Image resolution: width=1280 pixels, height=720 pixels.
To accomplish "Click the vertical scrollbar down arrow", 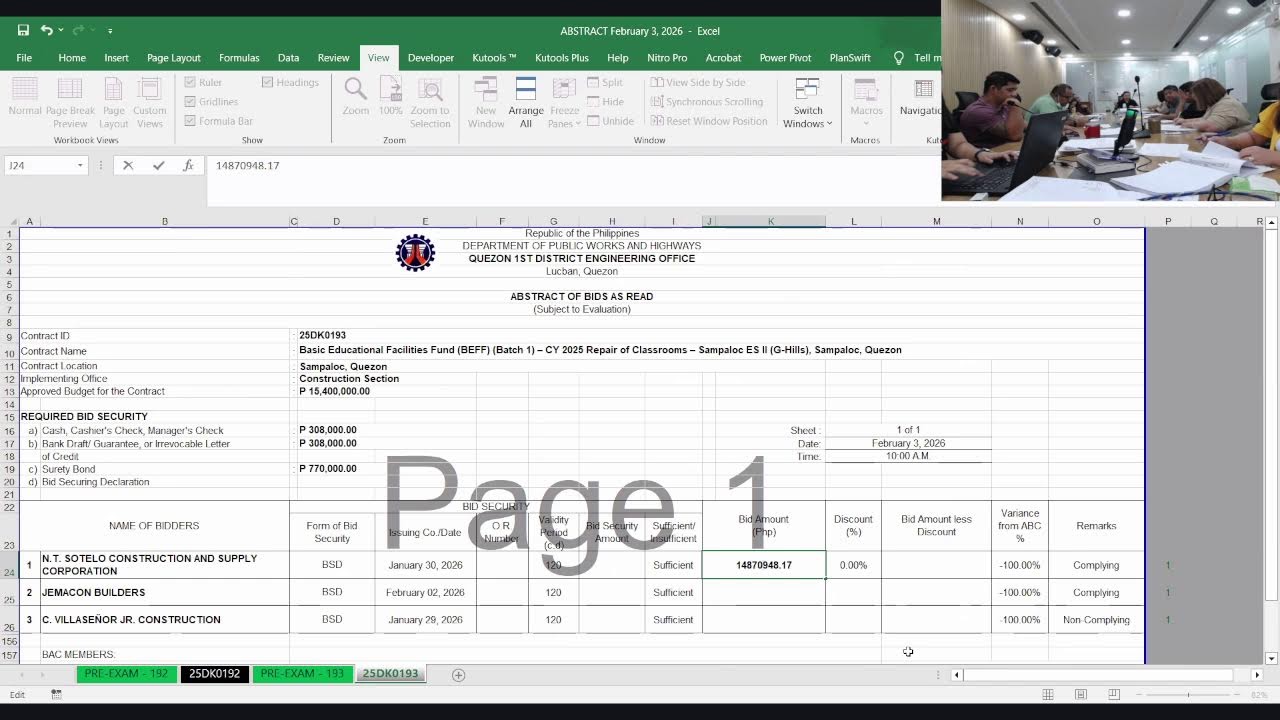I will [x=1271, y=658].
